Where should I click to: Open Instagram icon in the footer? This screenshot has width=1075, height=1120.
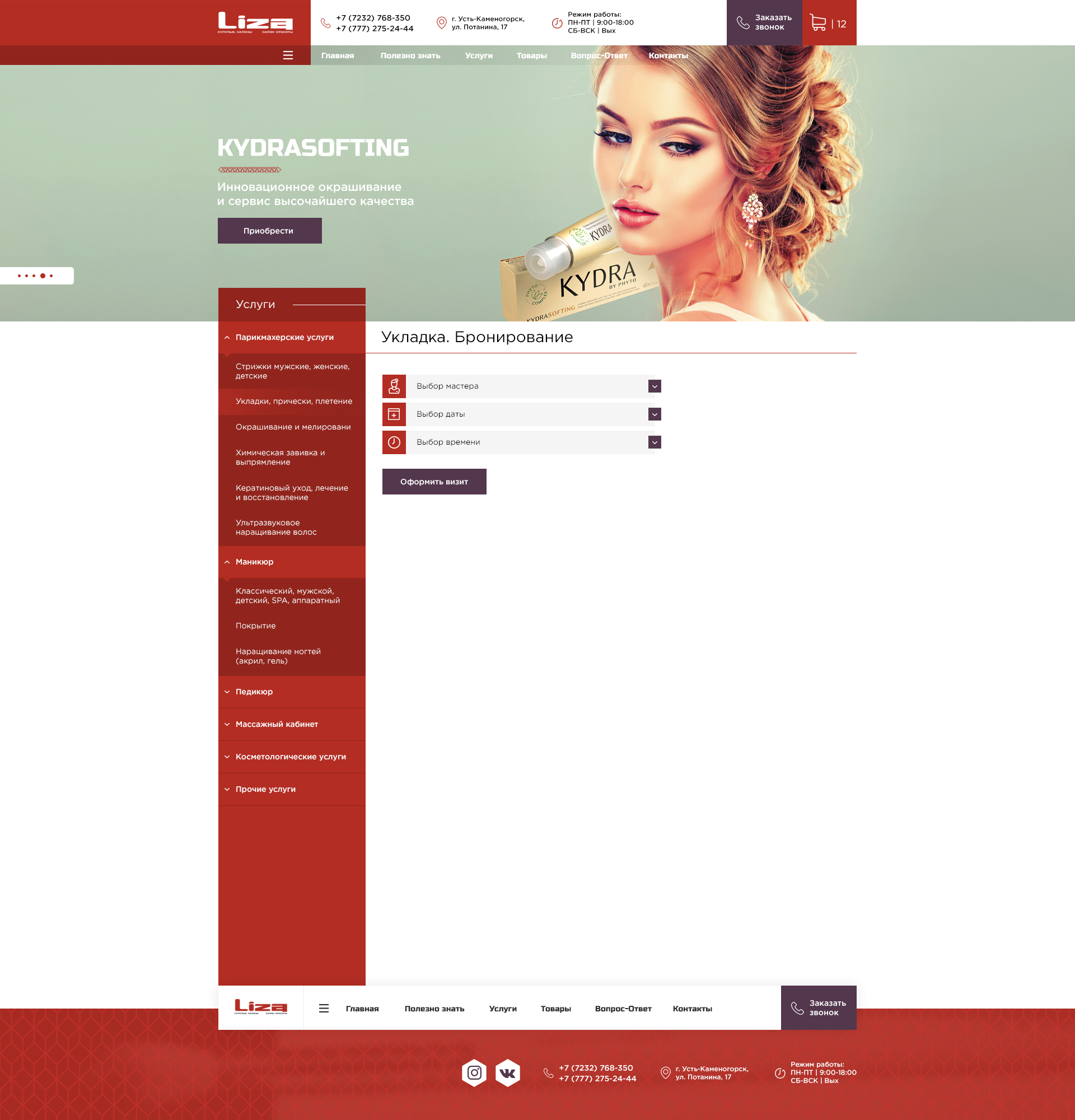pyautogui.click(x=474, y=1072)
